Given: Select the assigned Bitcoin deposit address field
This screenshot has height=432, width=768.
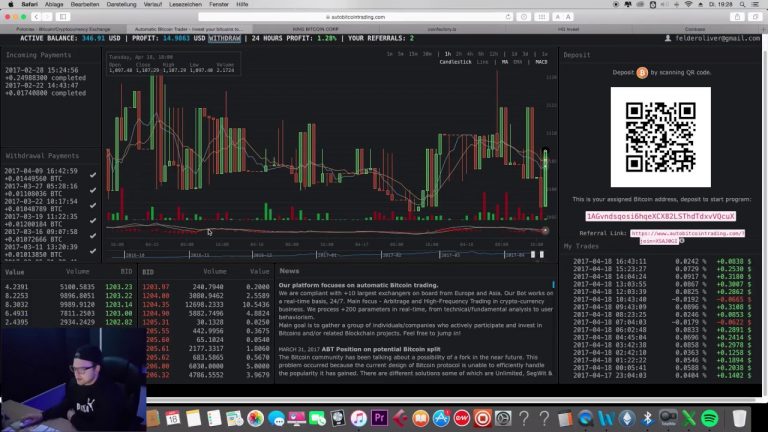Looking at the screenshot, I should pyautogui.click(x=660, y=216).
